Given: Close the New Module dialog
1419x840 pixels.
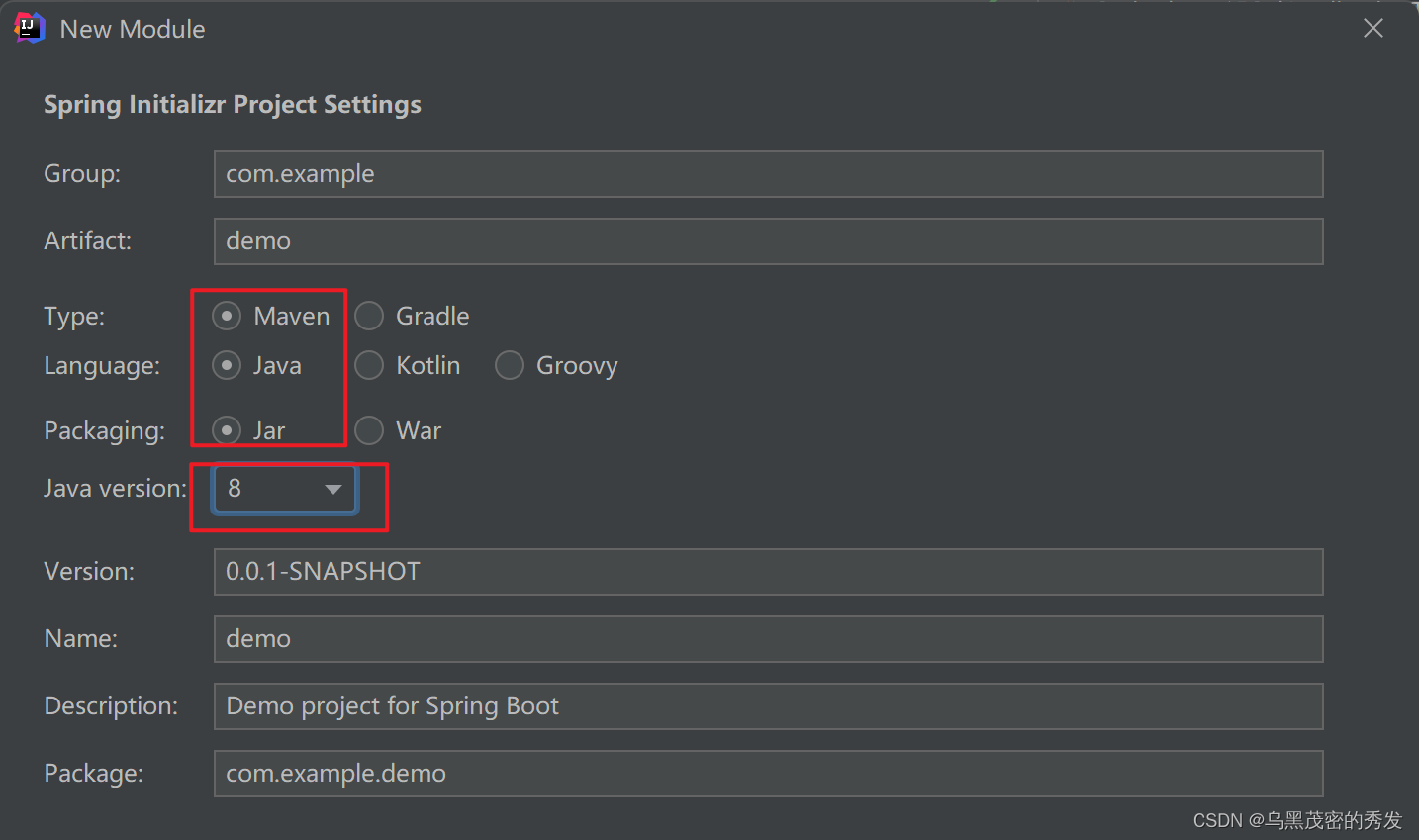Looking at the screenshot, I should click(x=1373, y=28).
